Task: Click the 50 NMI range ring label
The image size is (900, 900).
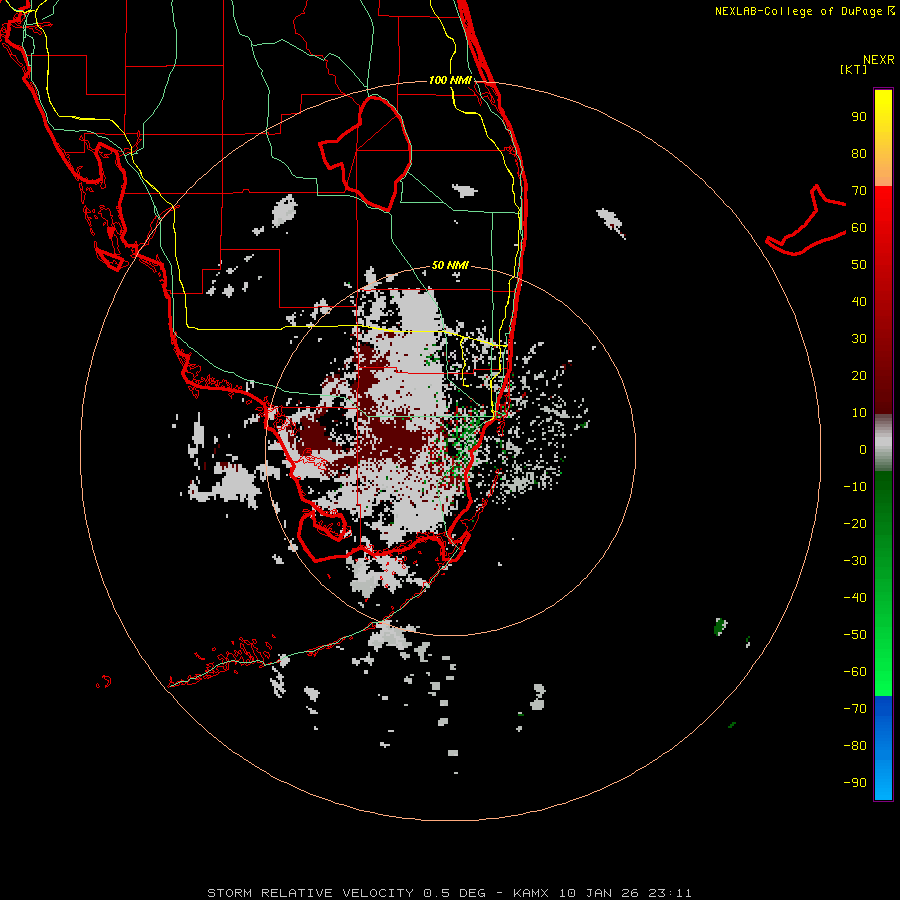Action: (x=450, y=265)
